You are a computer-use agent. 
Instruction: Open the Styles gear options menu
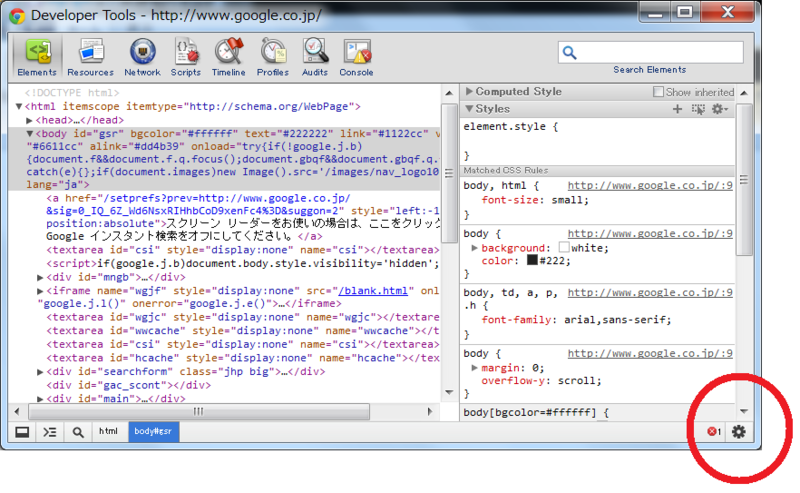tap(719, 109)
